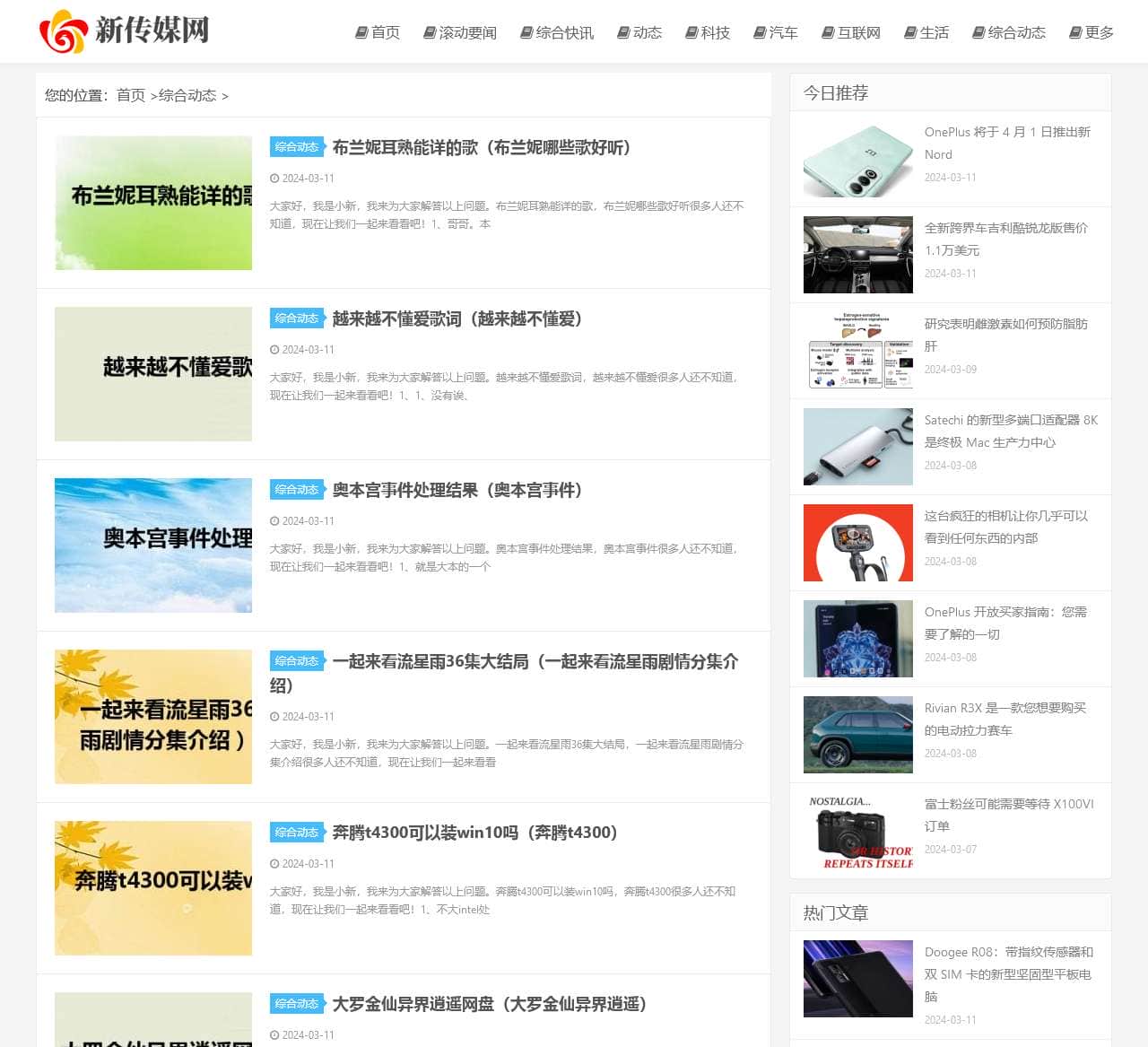The height and width of the screenshot is (1047, 1148).
Task: Click the 奔腾t4300可以装 article thumbnail
Action: (x=153, y=888)
